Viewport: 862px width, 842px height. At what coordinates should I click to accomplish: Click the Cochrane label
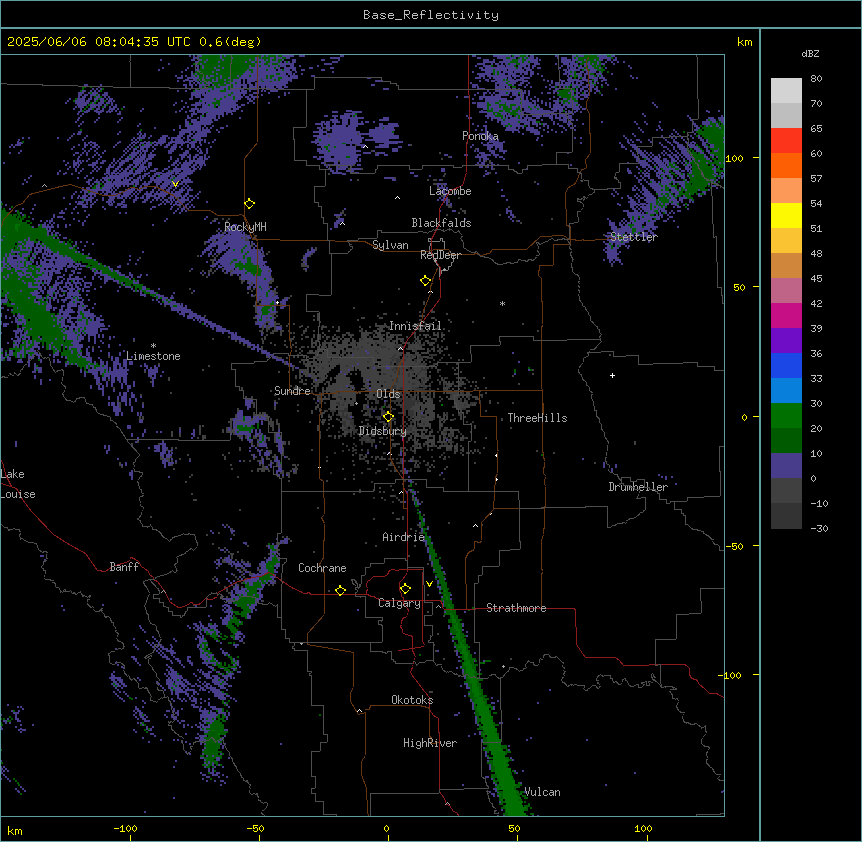[322, 568]
